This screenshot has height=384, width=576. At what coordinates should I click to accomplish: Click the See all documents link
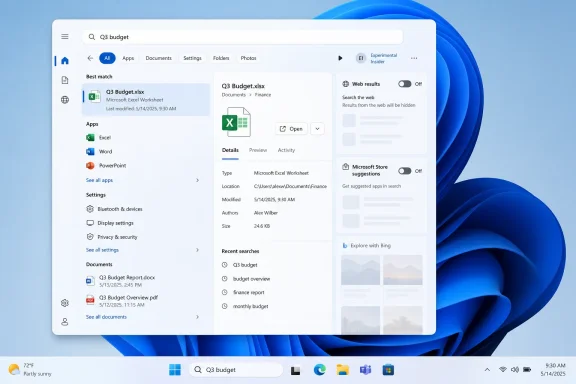106,317
